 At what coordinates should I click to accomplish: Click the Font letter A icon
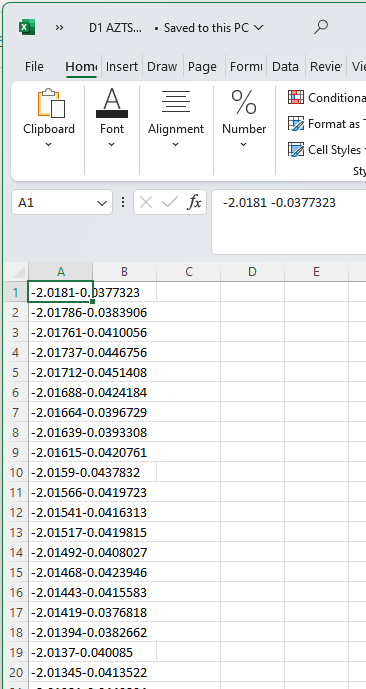[x=112, y=103]
